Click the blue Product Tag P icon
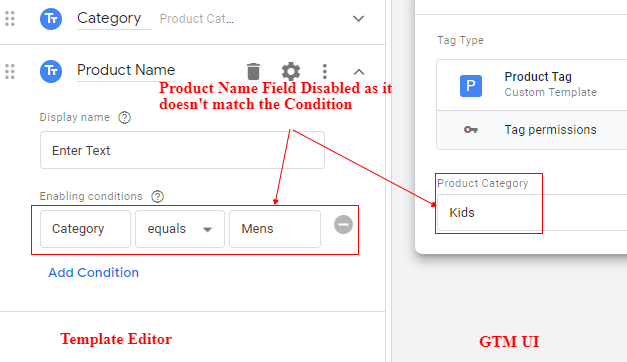 point(471,86)
